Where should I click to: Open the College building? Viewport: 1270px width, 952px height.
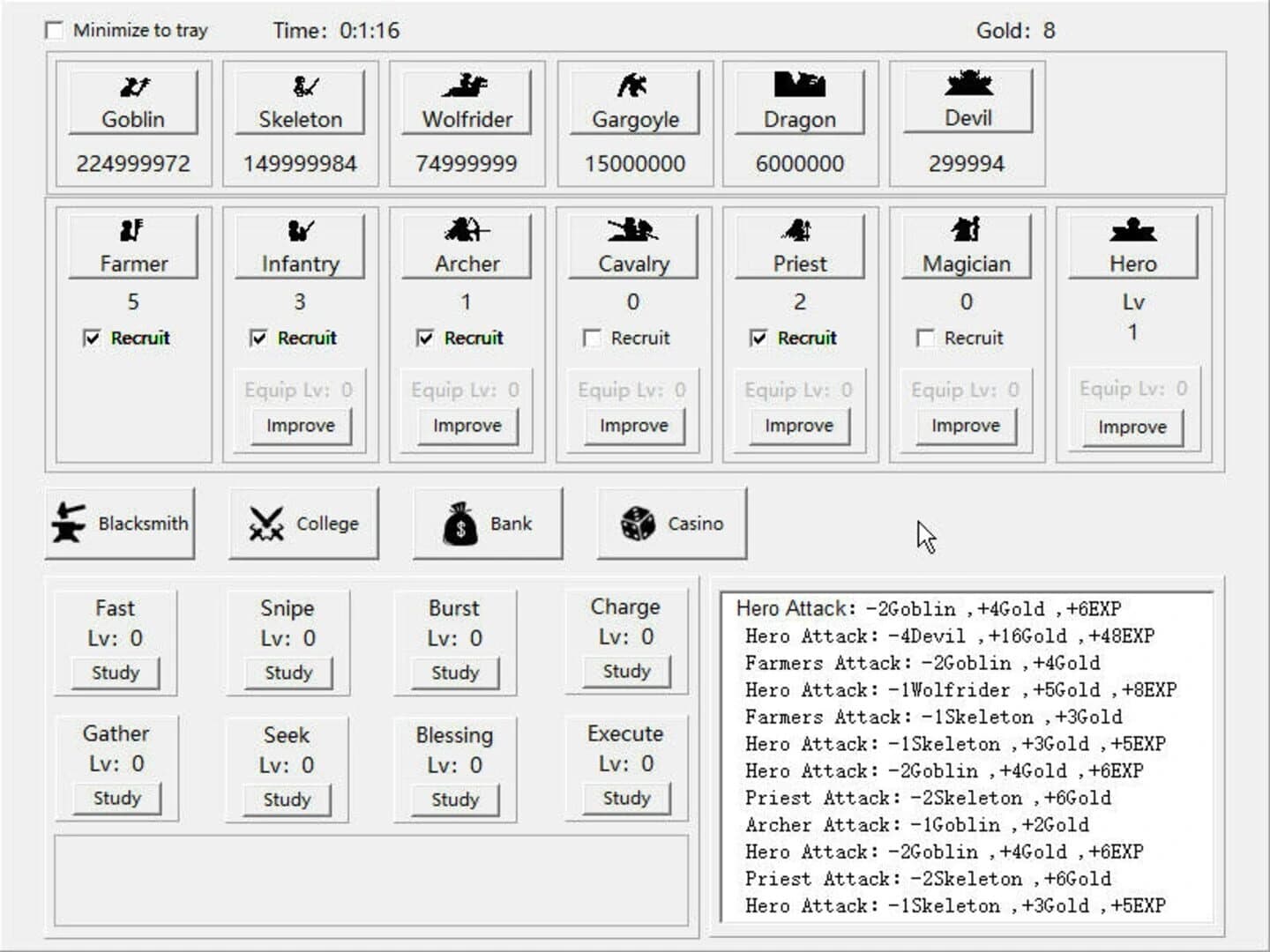pos(304,522)
